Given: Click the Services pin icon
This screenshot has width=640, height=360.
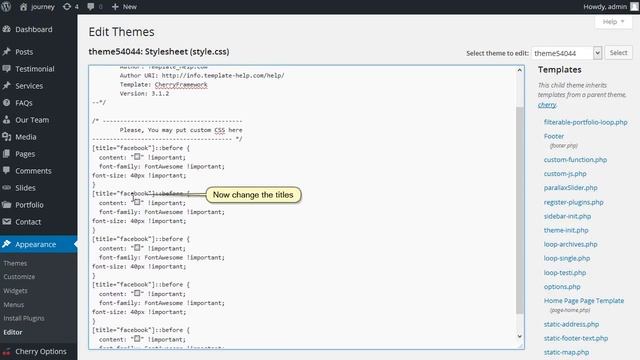Looking at the screenshot, I should [x=7, y=86].
